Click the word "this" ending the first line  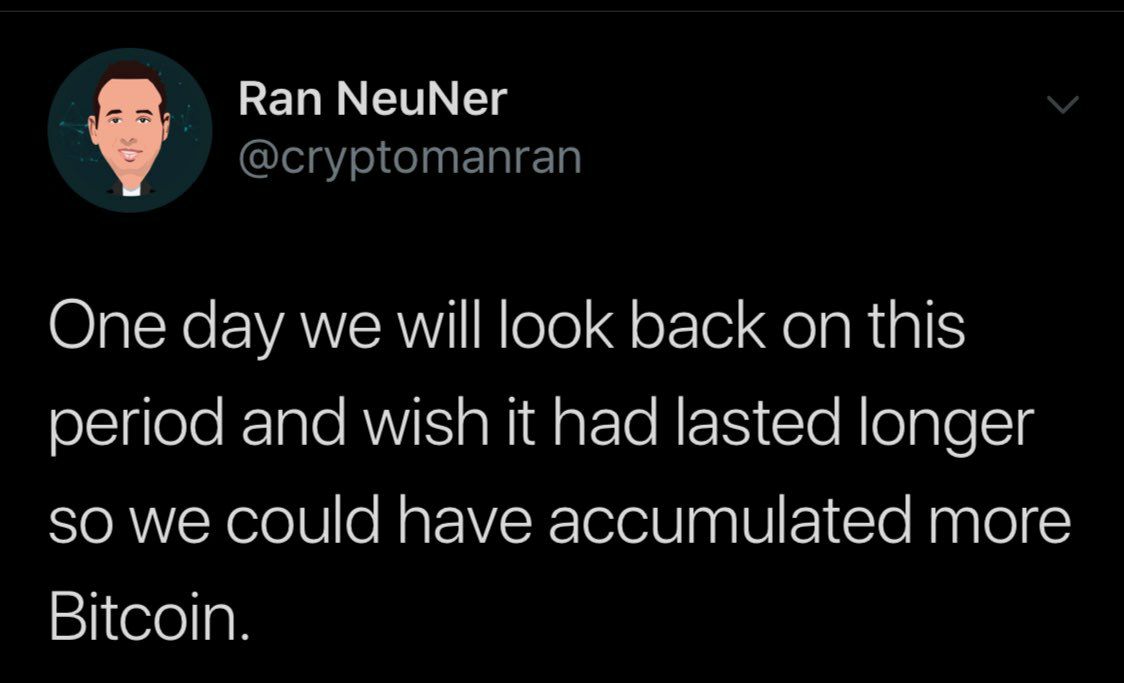[916, 327]
